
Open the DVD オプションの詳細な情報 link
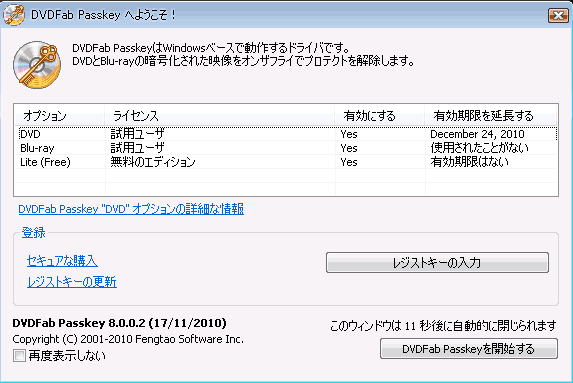(x=131, y=209)
